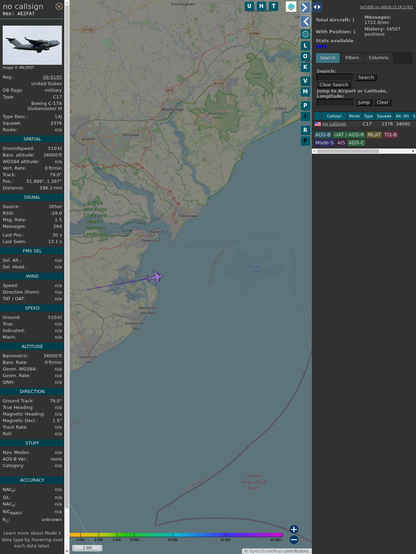Click the UAT / ADS-R legend tag

tap(349, 135)
